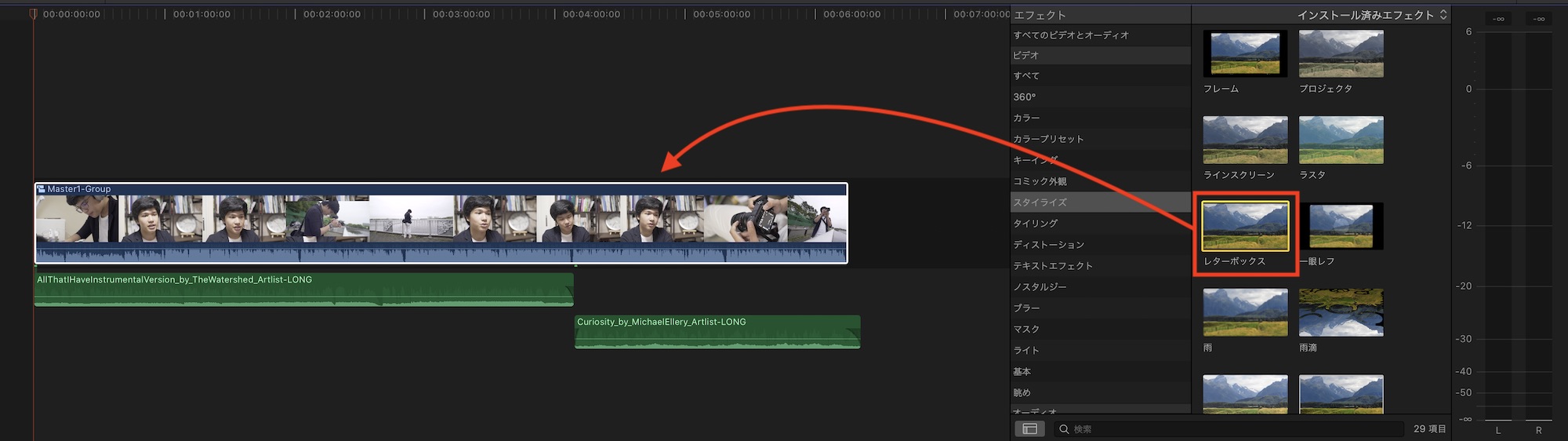
Task: Click the ruler at 00:01:00:00
Action: (201, 14)
